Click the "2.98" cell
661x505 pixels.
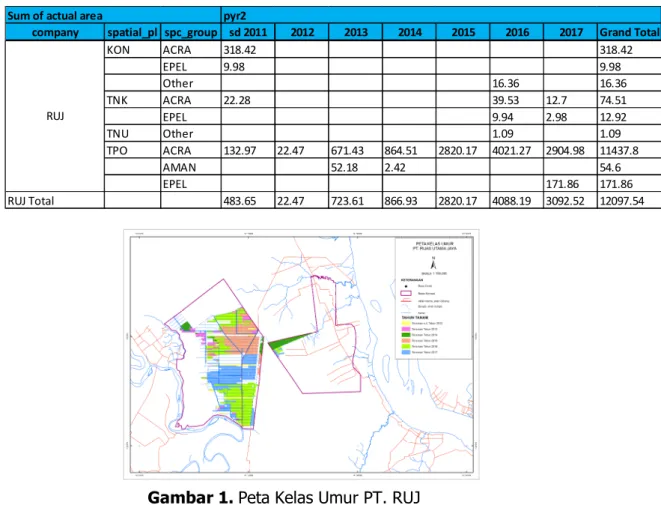tap(570, 117)
